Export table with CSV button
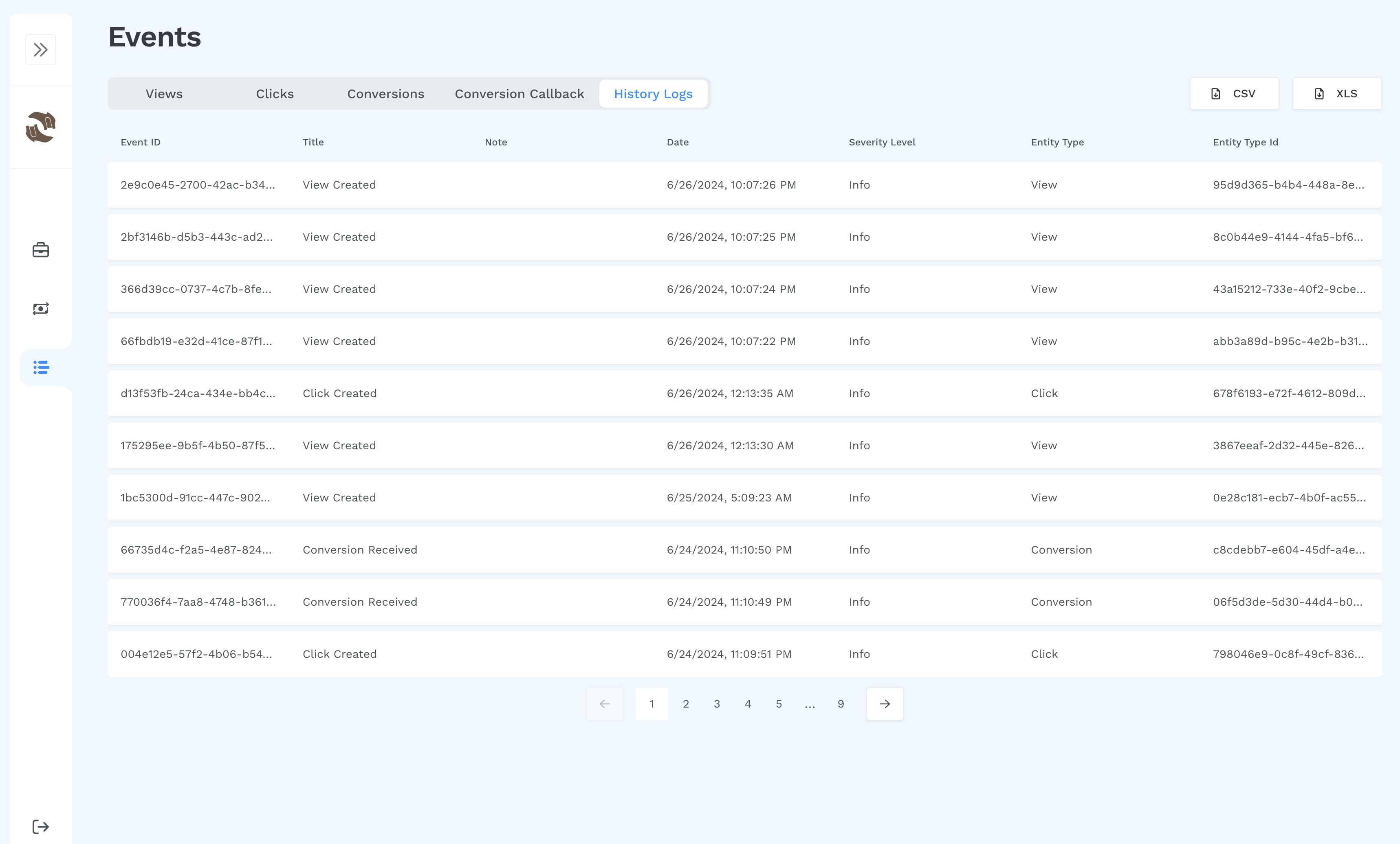 point(1234,94)
